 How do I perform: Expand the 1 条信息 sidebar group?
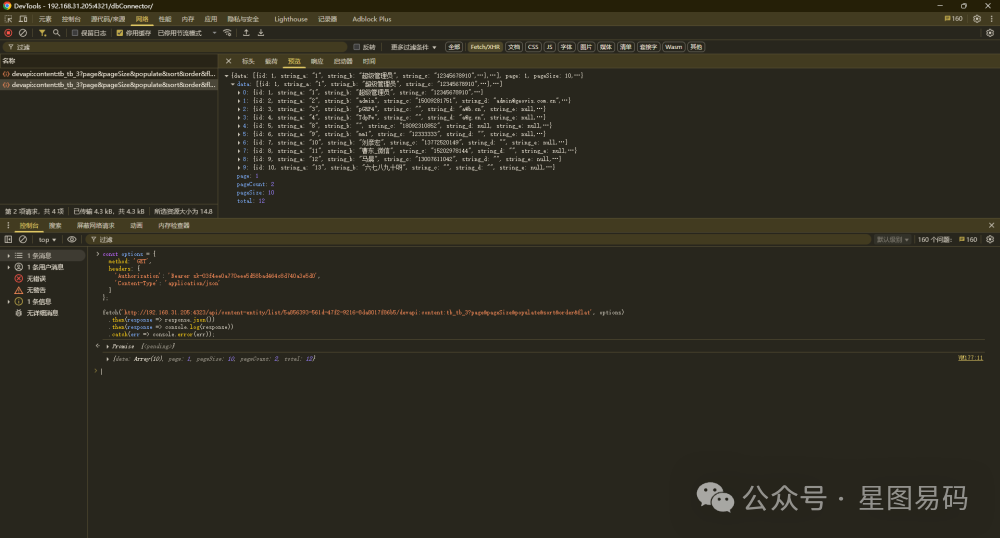click(8, 302)
